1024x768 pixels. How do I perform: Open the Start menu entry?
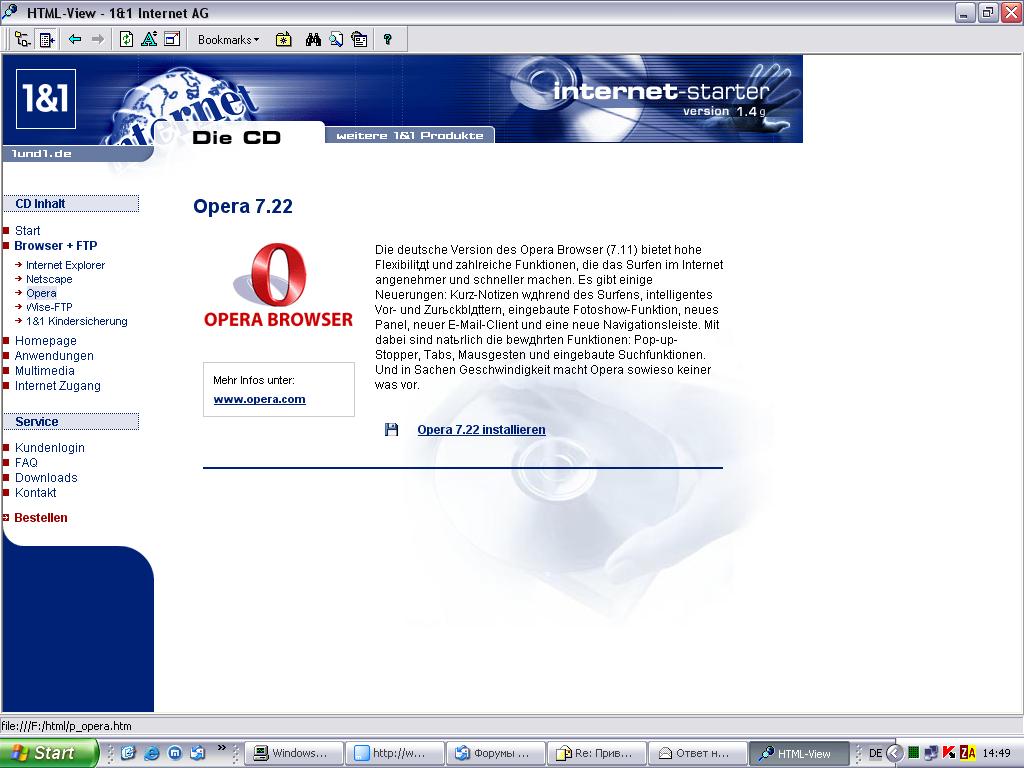[27, 231]
